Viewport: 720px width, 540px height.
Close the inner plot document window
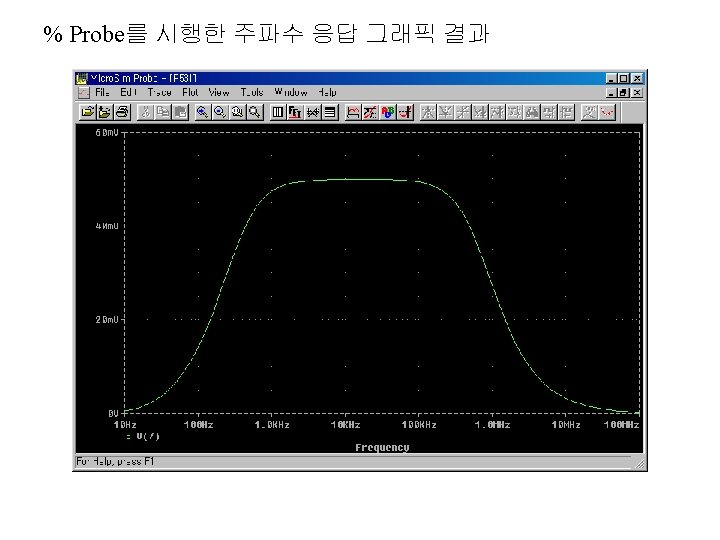[637, 93]
